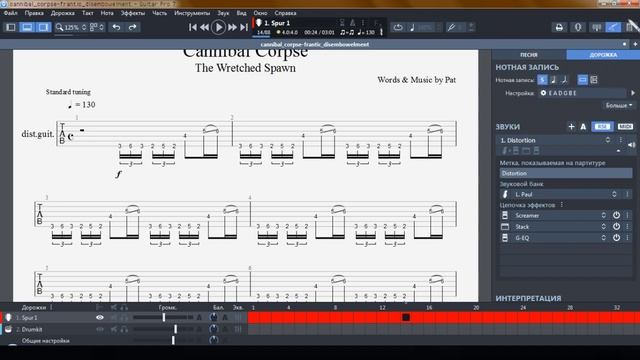Add a new sound with the plus icon
Viewport: 640px width, 360px height.
pos(571,127)
